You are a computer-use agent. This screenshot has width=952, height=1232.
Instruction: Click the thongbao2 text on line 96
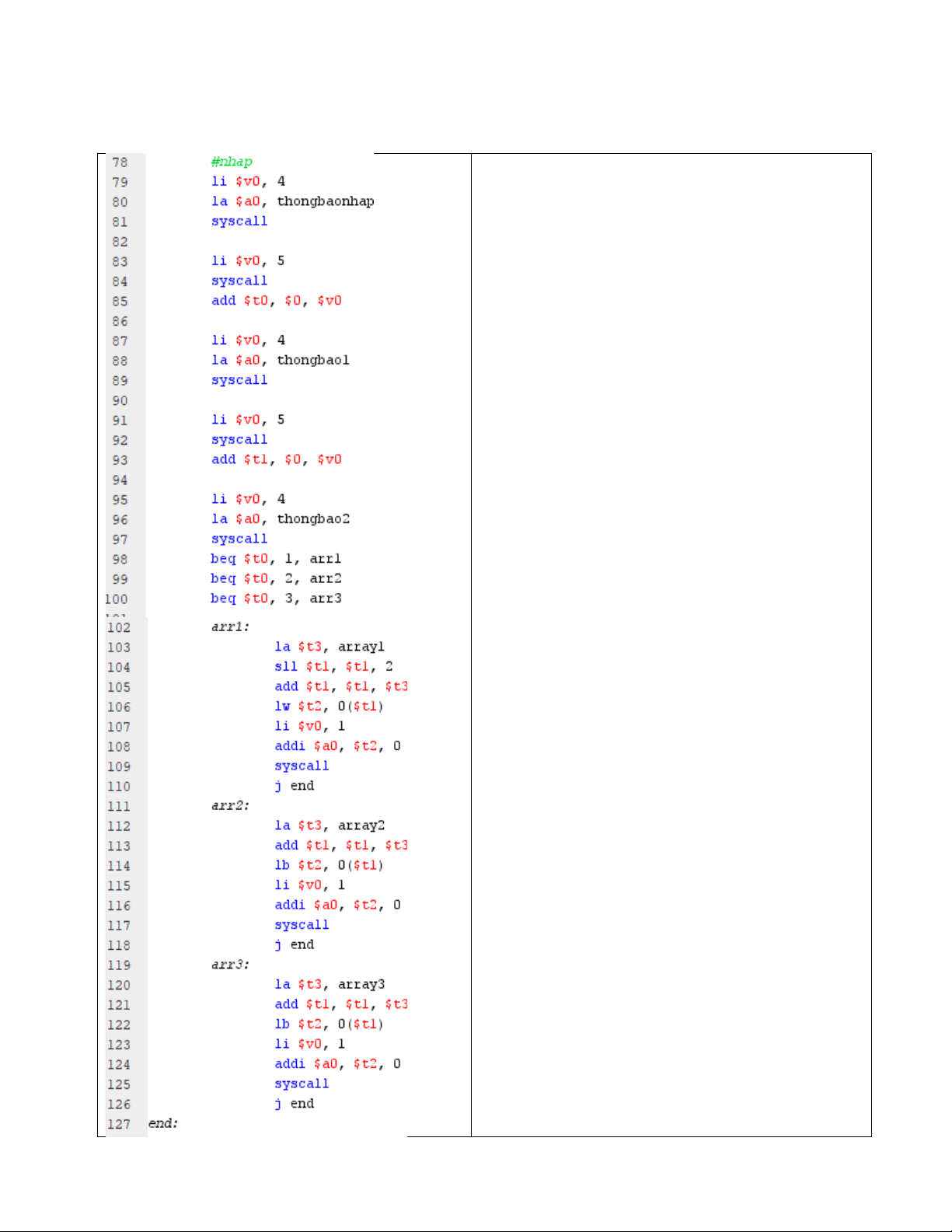point(312,519)
